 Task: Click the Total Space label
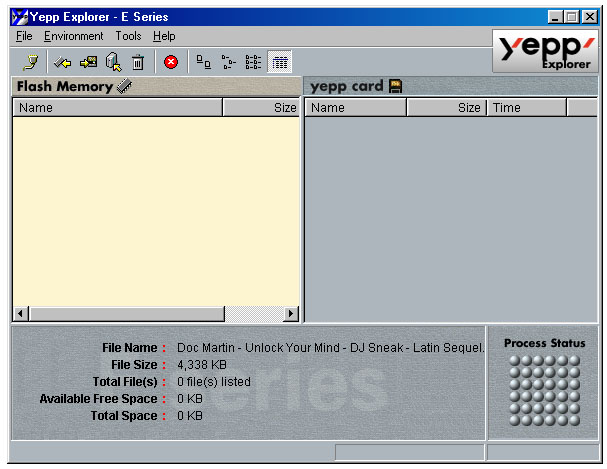(x=124, y=416)
